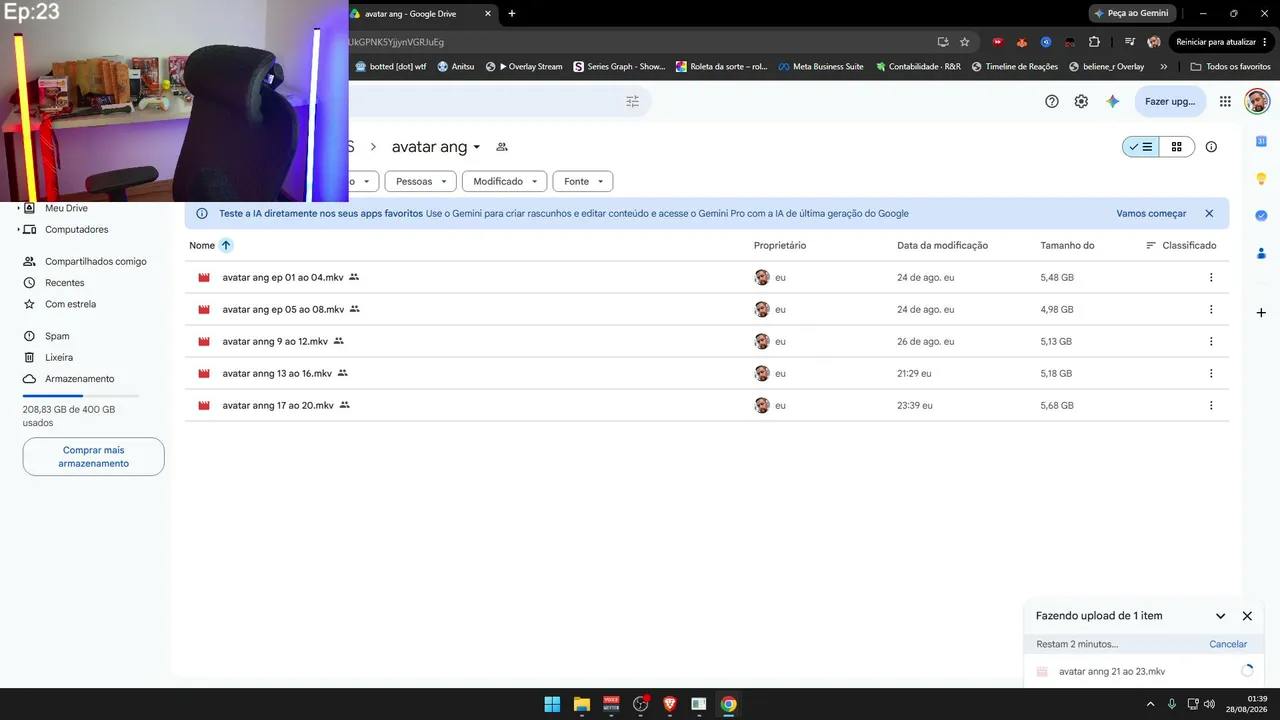Open the Google account avatar menu
The image size is (1280, 720).
pyautogui.click(x=1257, y=101)
